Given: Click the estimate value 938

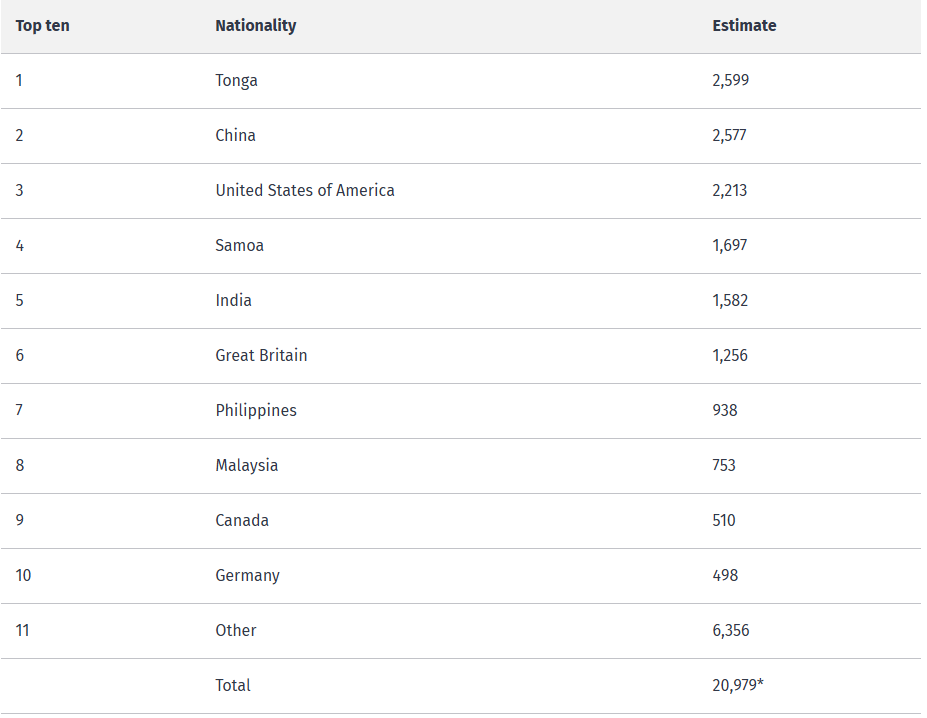Looking at the screenshot, I should point(725,410).
